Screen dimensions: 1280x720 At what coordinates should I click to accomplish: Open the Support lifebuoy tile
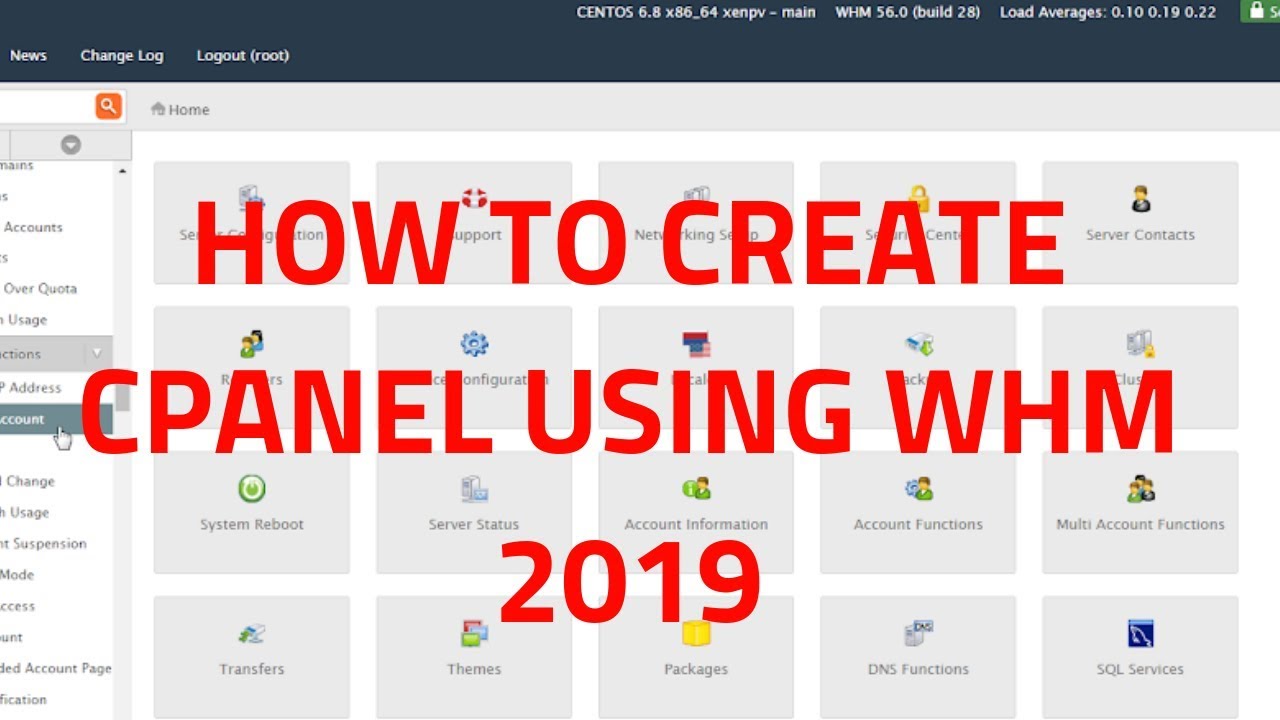474,222
